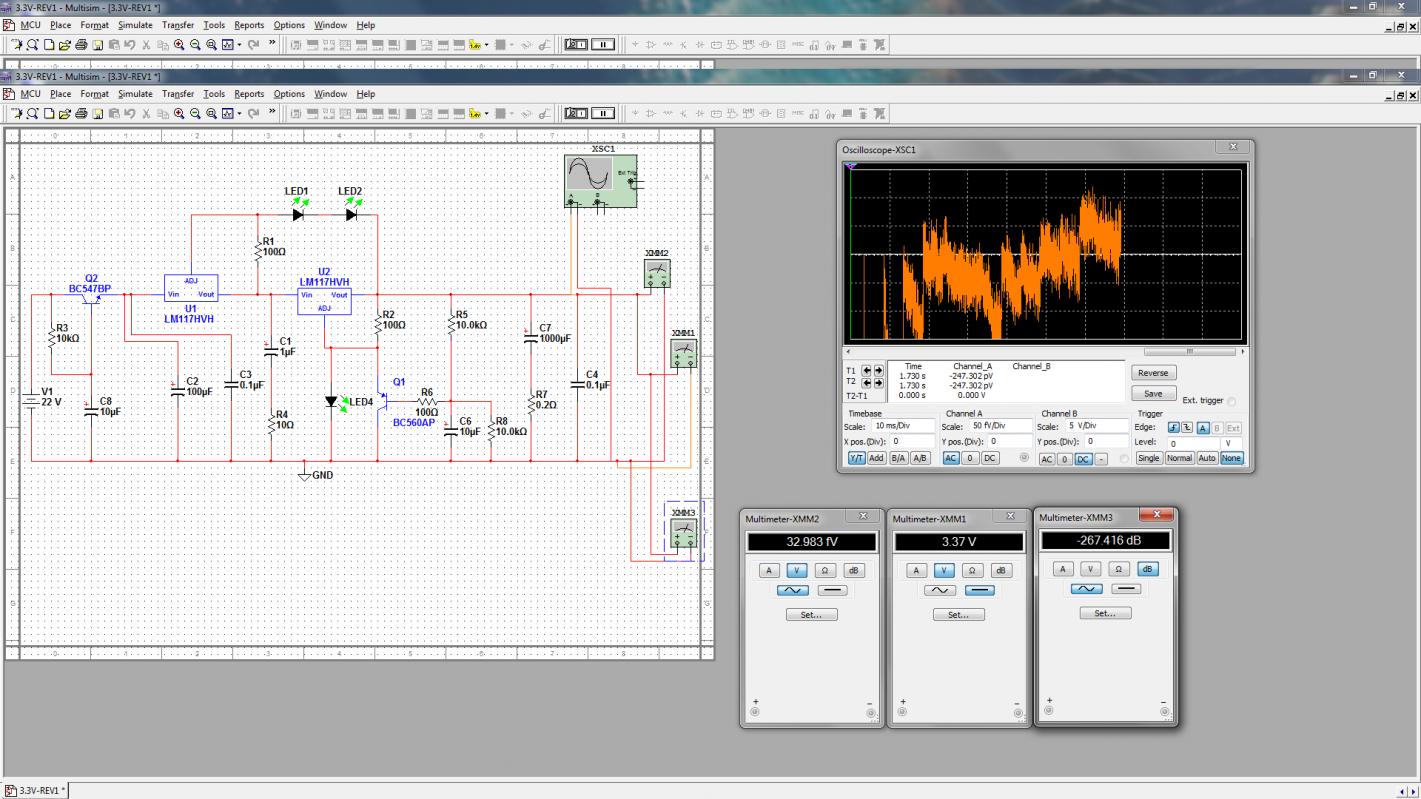Select LED4 diode on schematic

(x=332, y=401)
